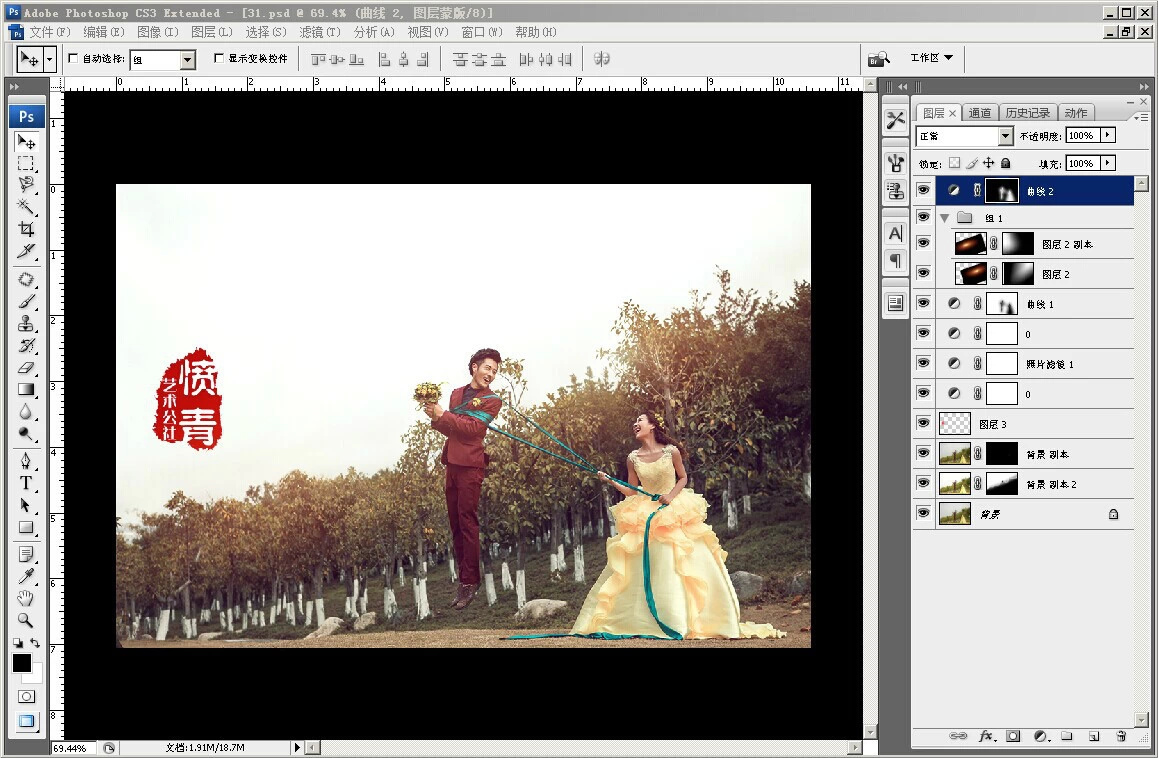
Task: Hide the 照片滤镜 1 layer
Action: pos(923,363)
